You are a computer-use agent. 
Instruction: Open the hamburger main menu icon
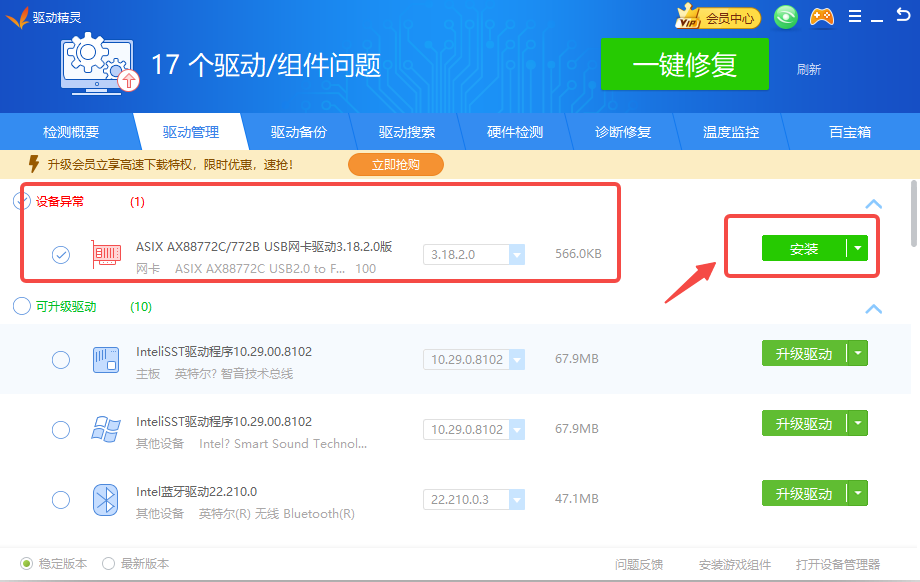point(854,17)
